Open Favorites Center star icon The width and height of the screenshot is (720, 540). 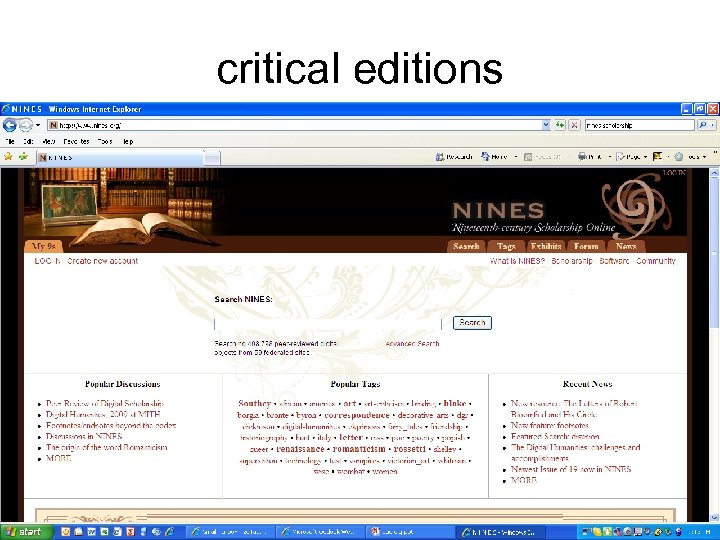[8, 157]
